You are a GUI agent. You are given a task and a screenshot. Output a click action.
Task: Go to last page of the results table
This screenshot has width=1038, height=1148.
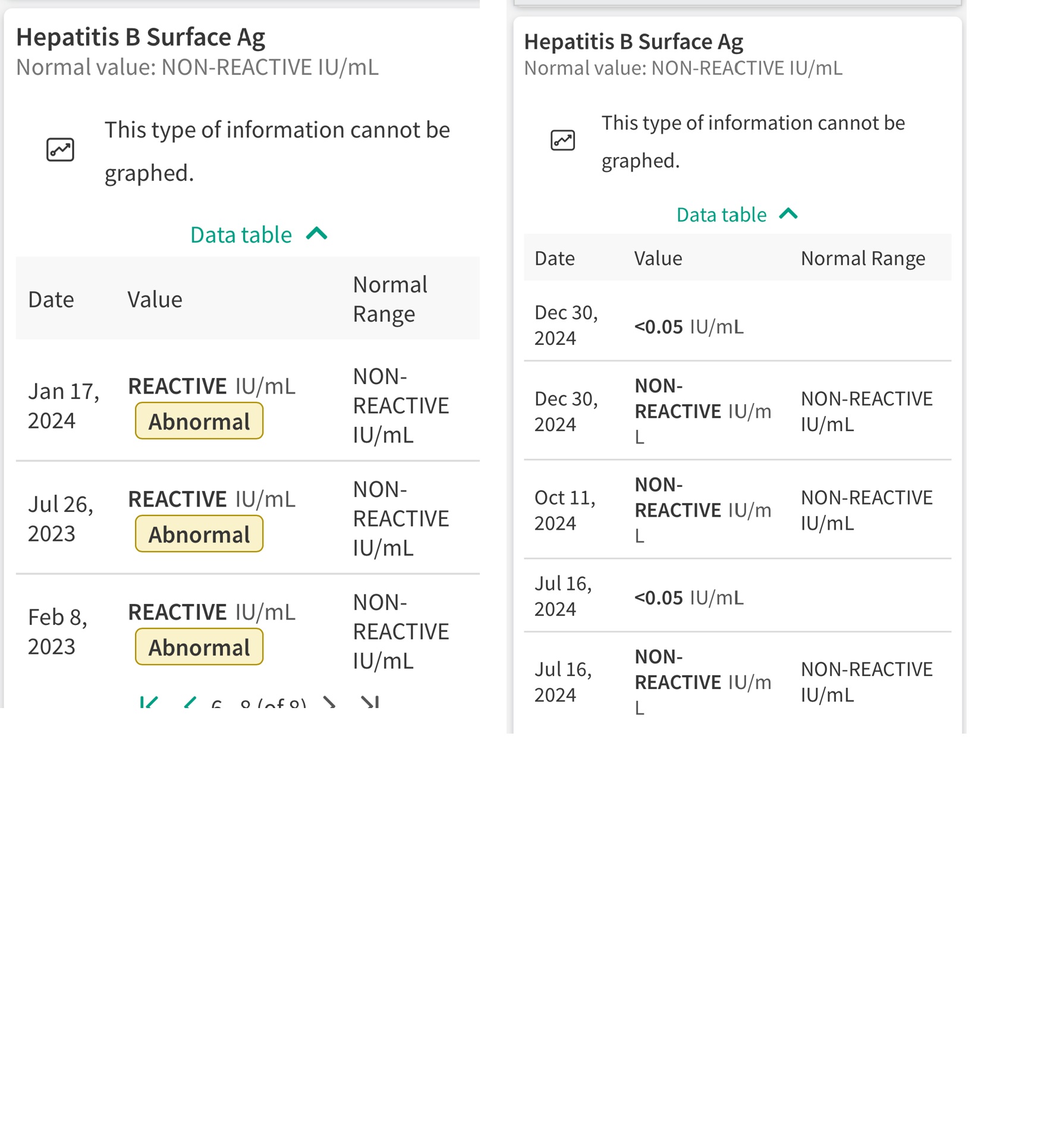coord(370,702)
